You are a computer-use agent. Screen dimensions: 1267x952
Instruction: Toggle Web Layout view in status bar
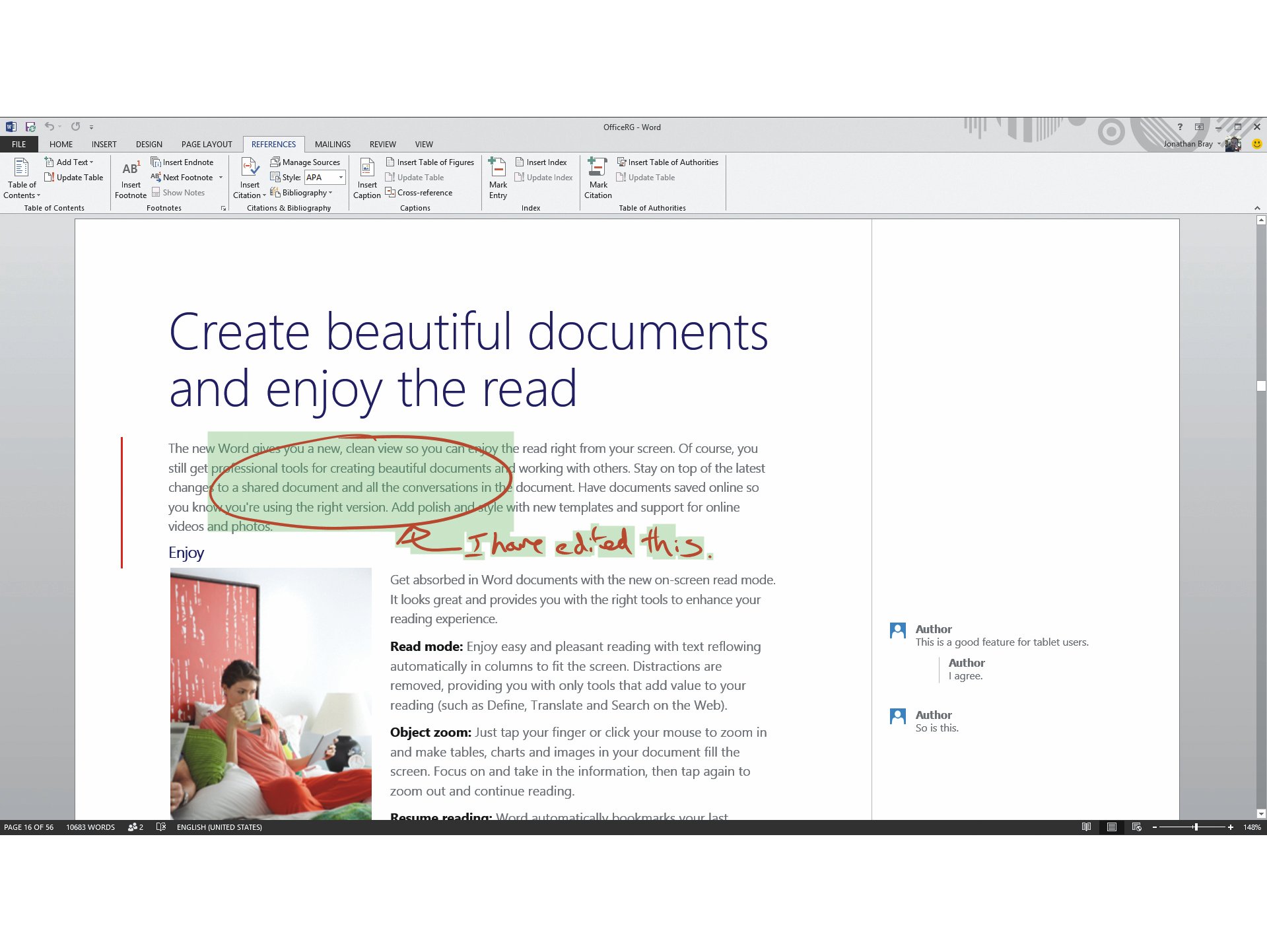tap(1137, 827)
